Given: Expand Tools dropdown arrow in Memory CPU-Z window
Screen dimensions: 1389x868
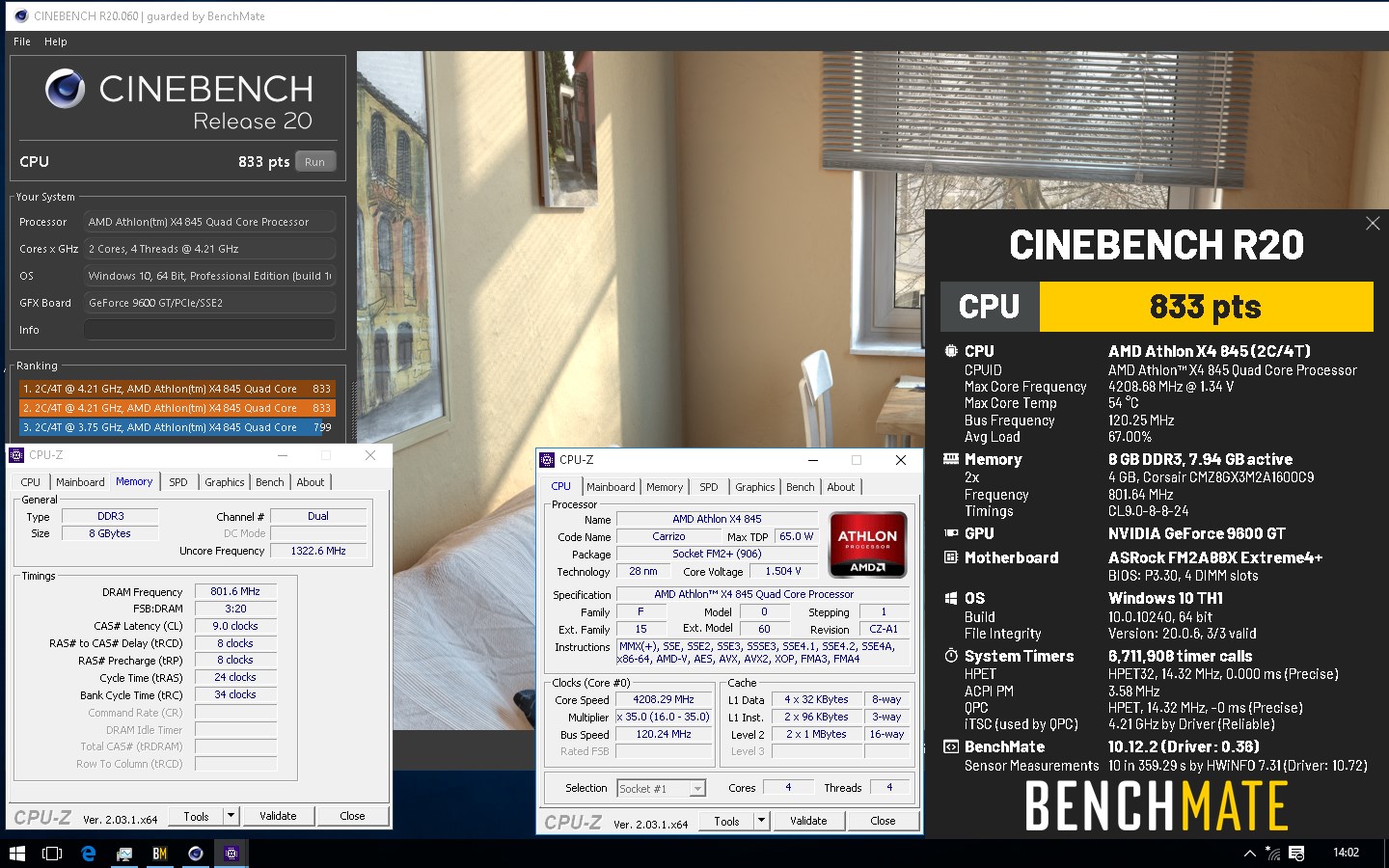Looking at the screenshot, I should pos(231,816).
